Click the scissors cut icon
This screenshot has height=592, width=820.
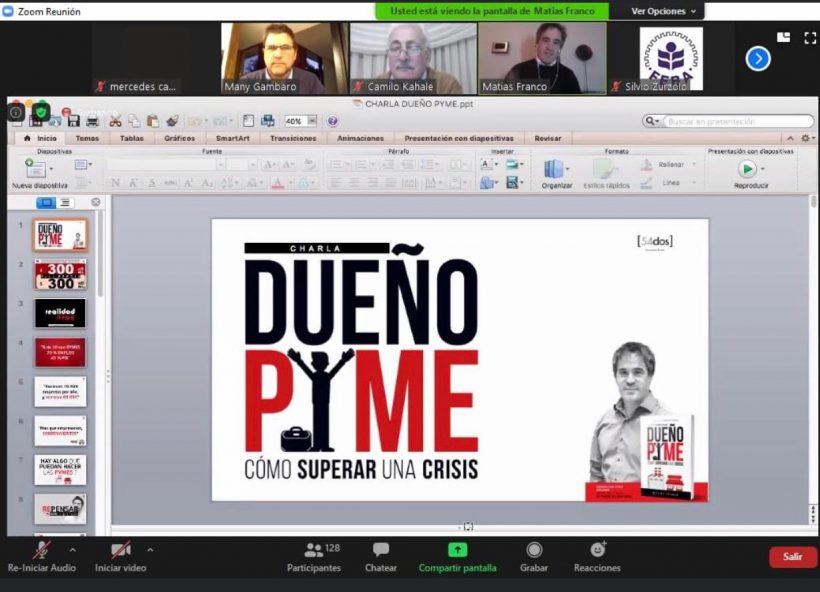(x=115, y=121)
